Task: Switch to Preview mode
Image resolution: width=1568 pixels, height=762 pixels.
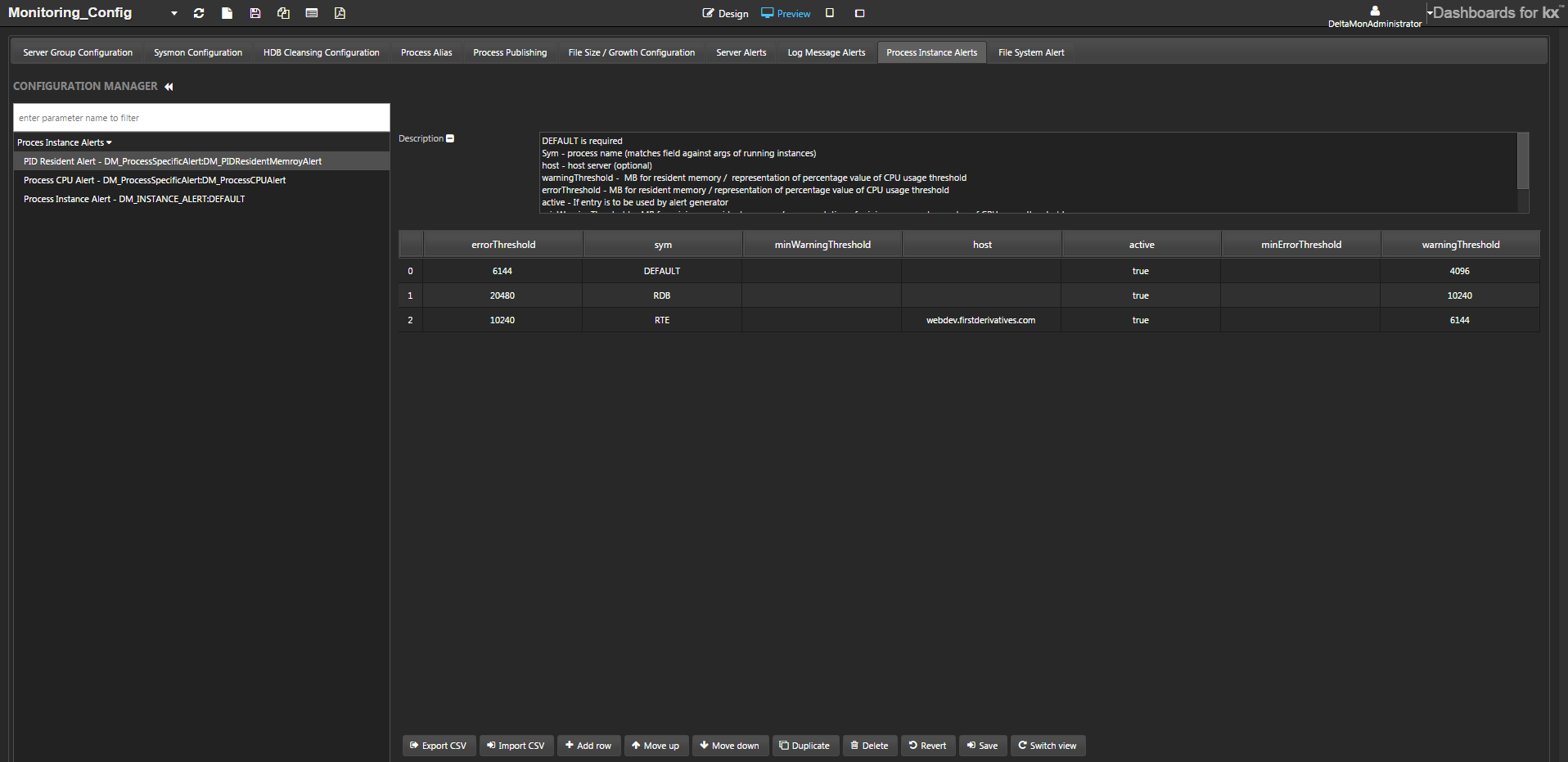Action: [x=786, y=14]
